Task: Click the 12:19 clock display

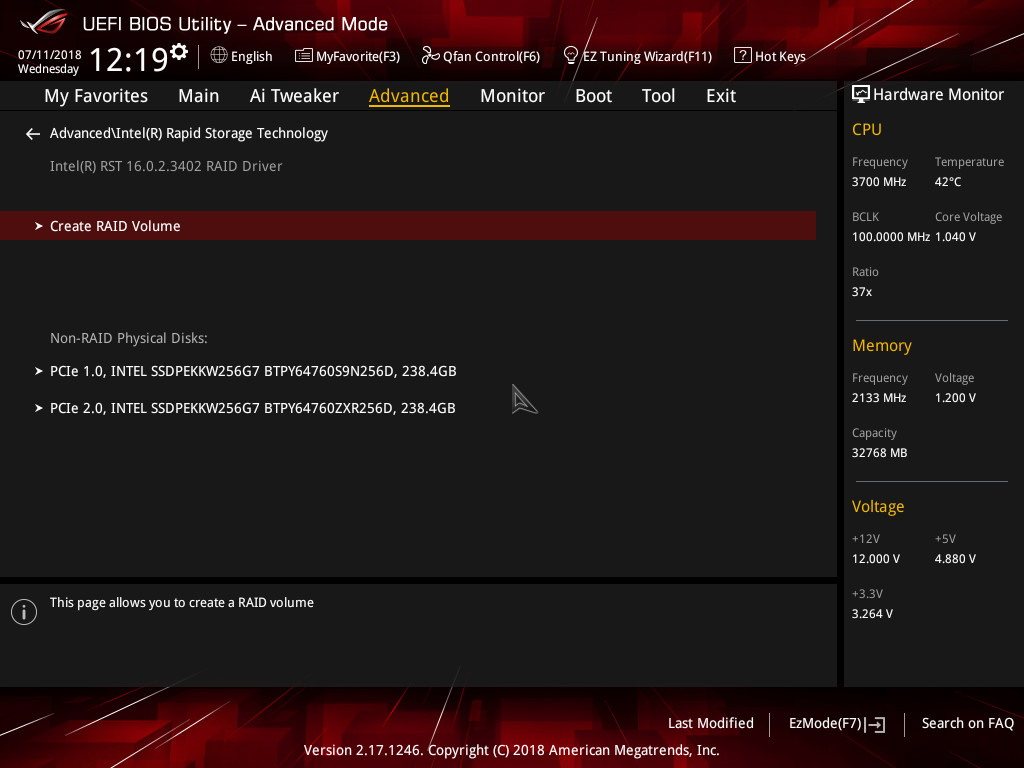Action: [129, 60]
